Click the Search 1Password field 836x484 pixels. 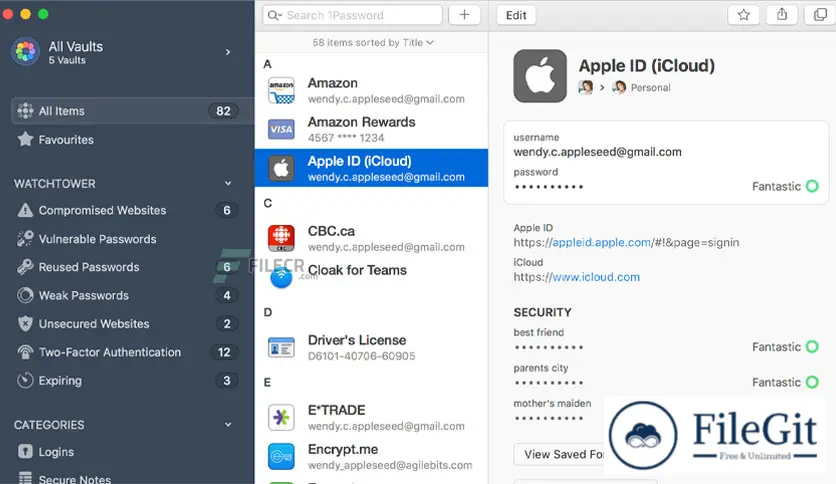coord(352,15)
